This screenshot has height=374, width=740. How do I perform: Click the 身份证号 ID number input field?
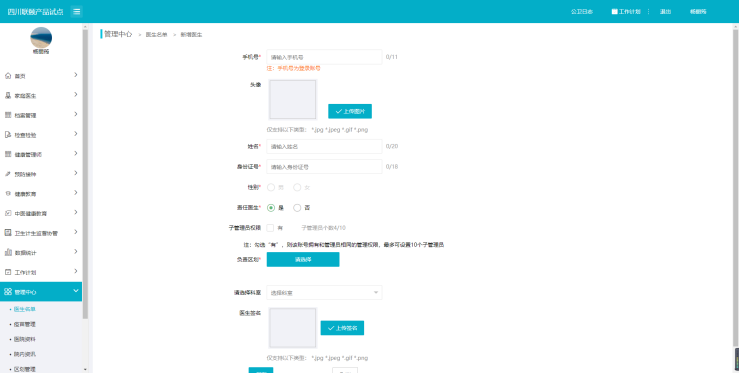click(x=324, y=167)
